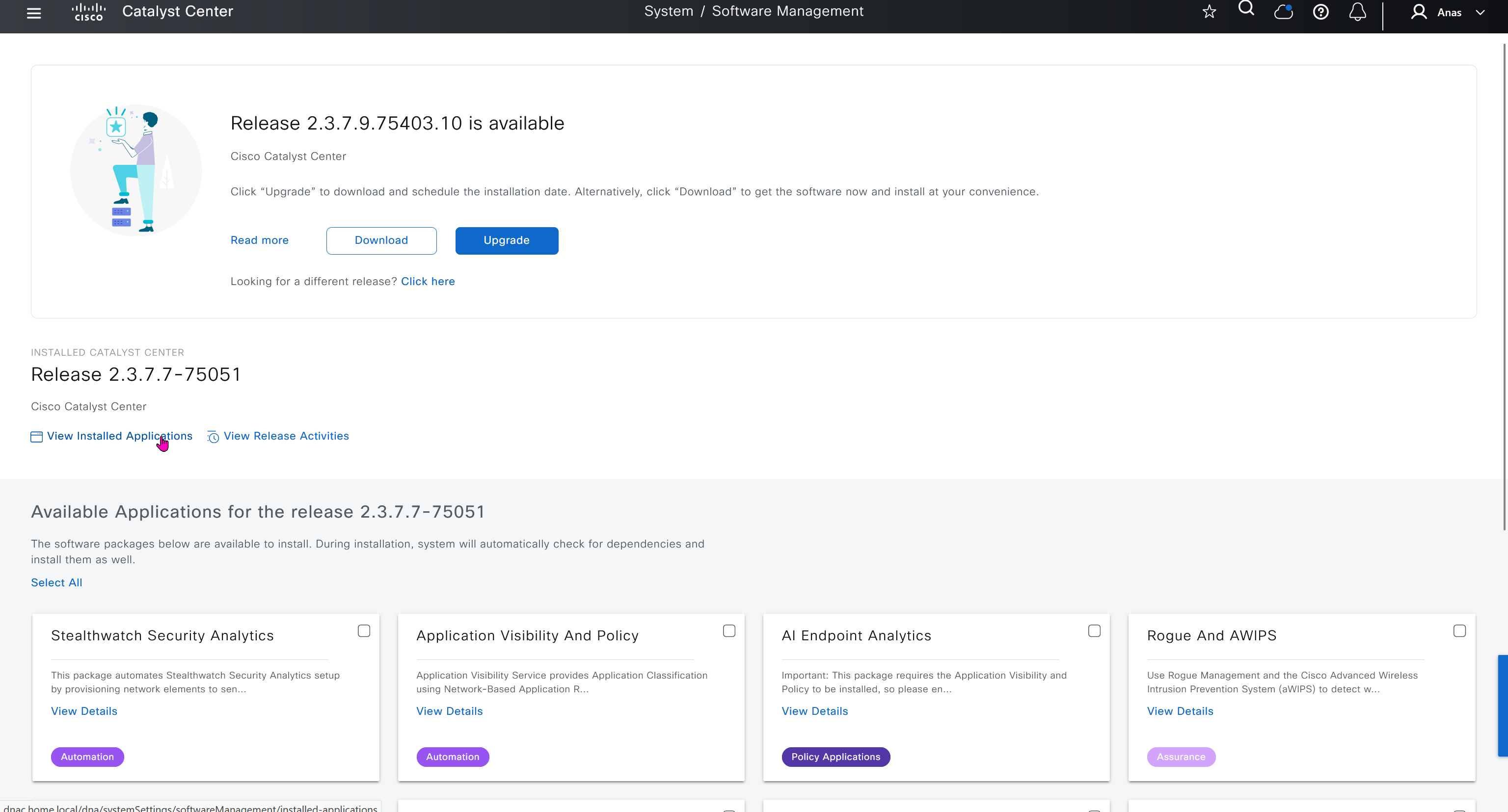Open the hamburger navigation menu
Screen dimensions: 1508x812
[x=34, y=12]
